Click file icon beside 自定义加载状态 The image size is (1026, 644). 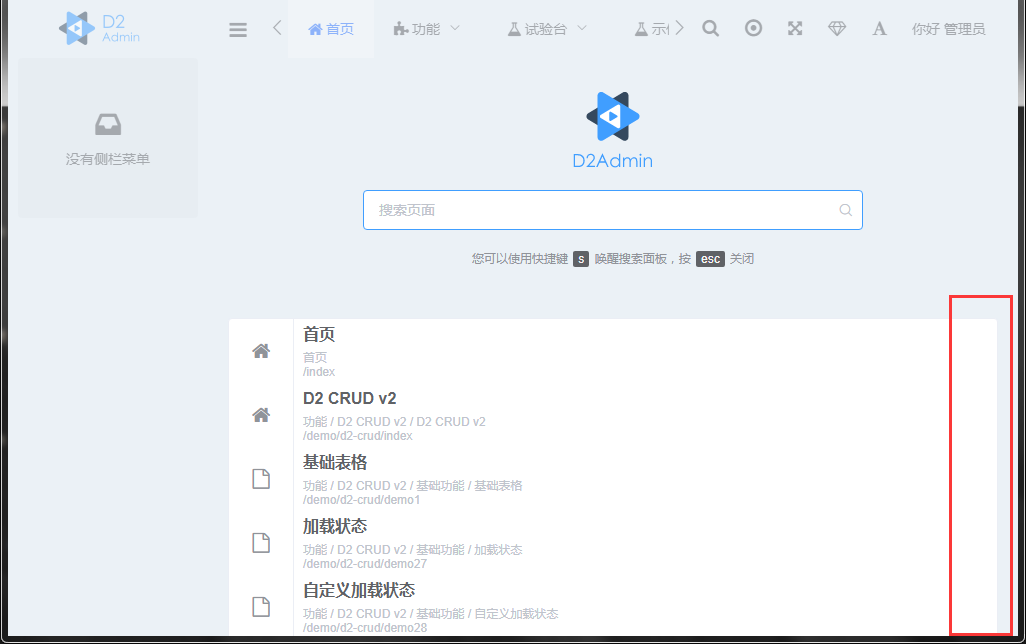tap(261, 607)
